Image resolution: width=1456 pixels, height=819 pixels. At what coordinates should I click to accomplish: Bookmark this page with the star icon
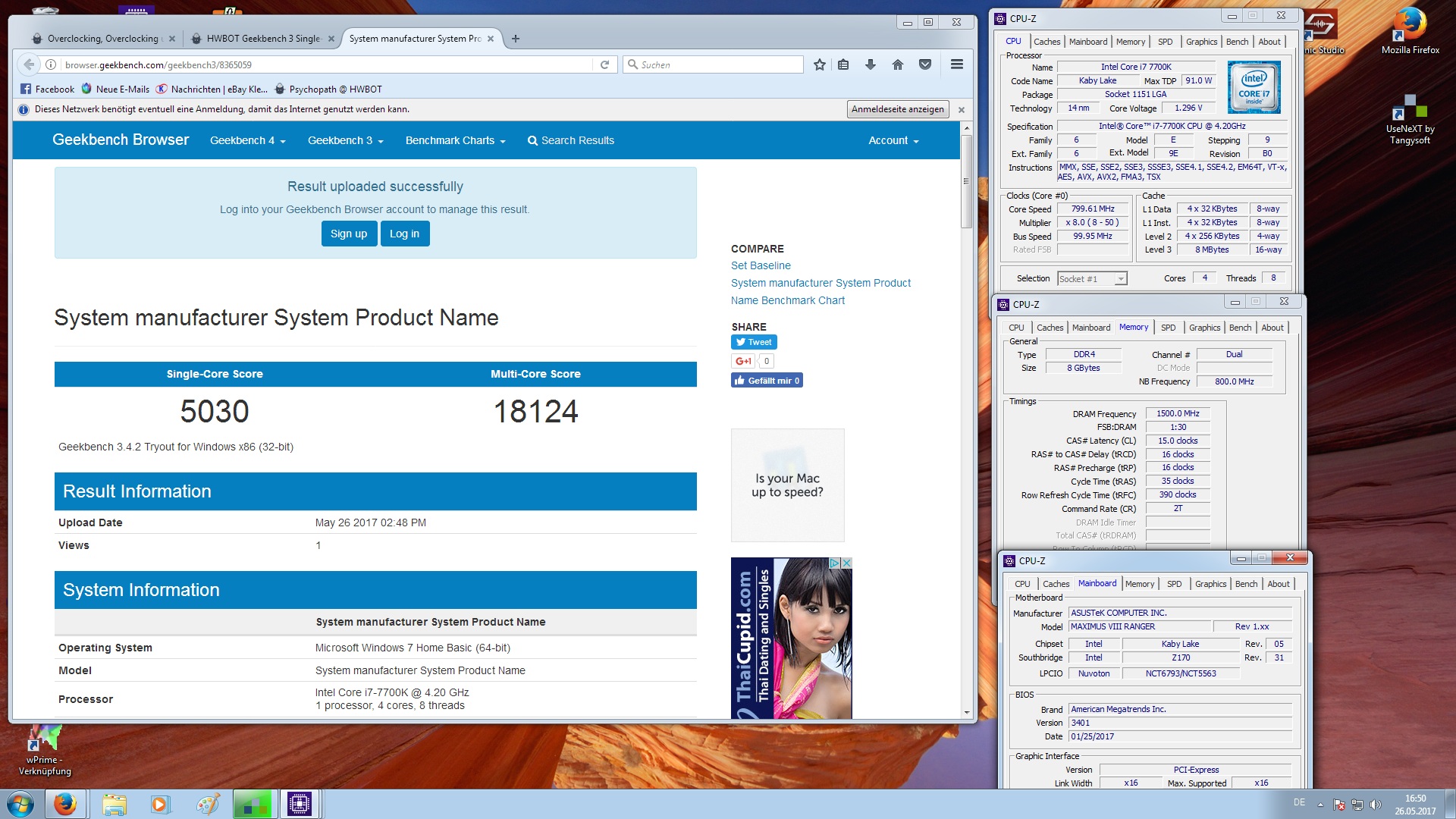coord(820,64)
